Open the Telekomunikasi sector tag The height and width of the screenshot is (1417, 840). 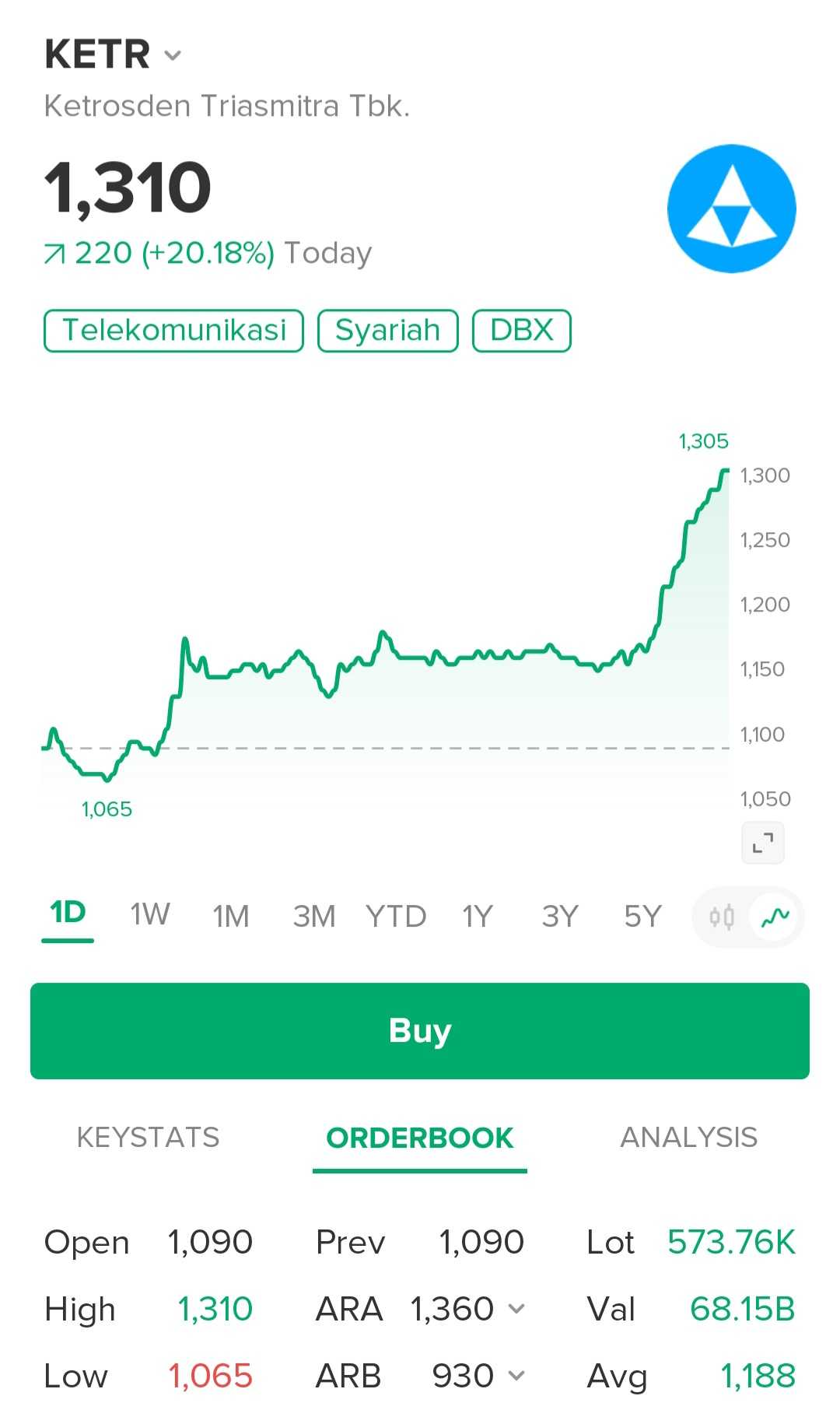coord(173,330)
